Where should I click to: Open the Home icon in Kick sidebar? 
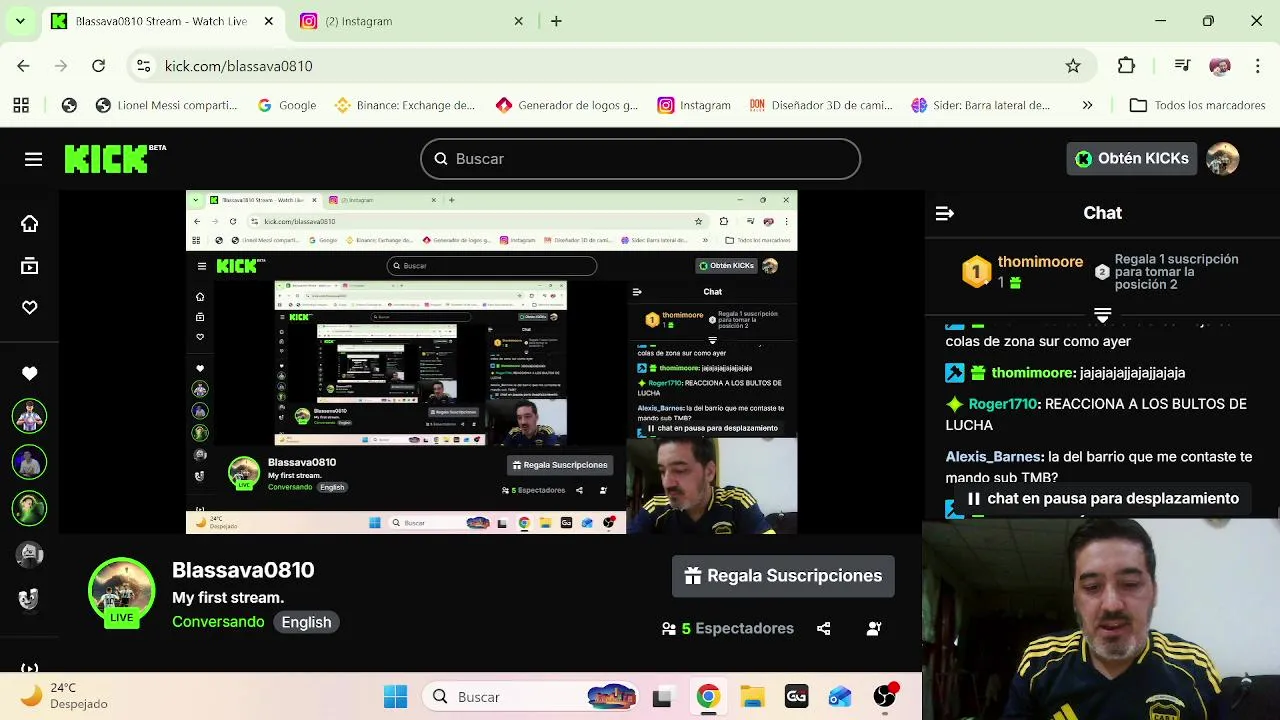[29, 224]
